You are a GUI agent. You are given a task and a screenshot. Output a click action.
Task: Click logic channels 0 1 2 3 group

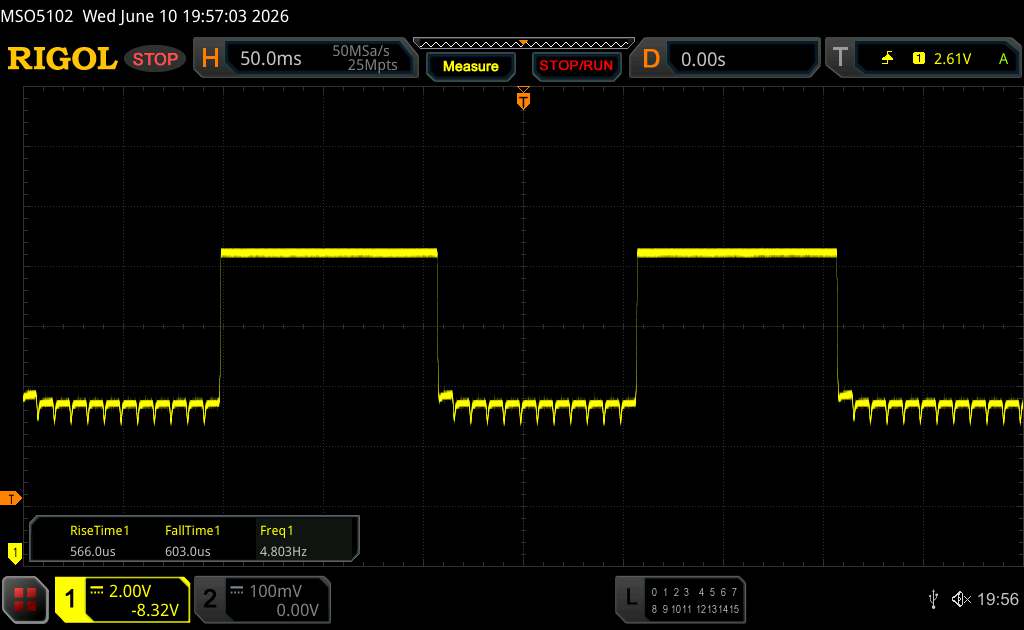[x=670, y=592]
